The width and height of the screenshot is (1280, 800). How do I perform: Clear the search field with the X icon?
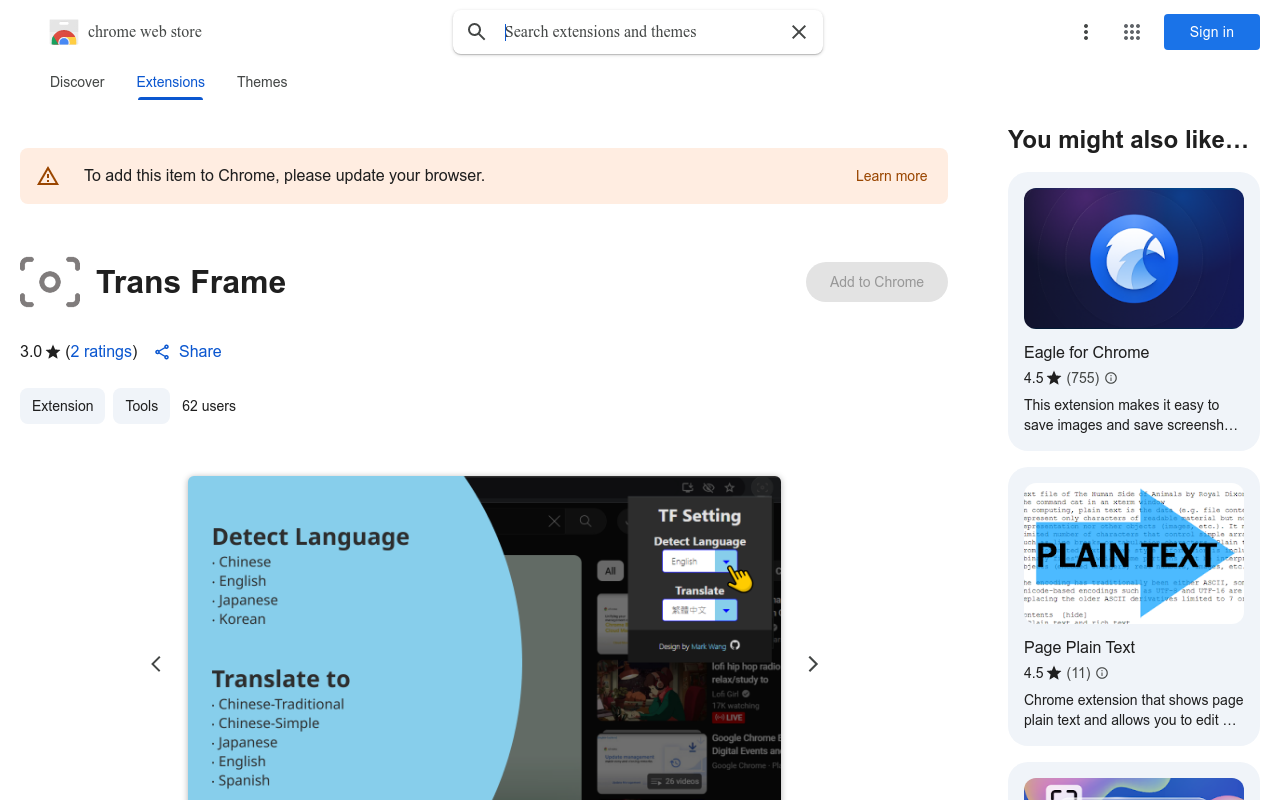pos(799,32)
